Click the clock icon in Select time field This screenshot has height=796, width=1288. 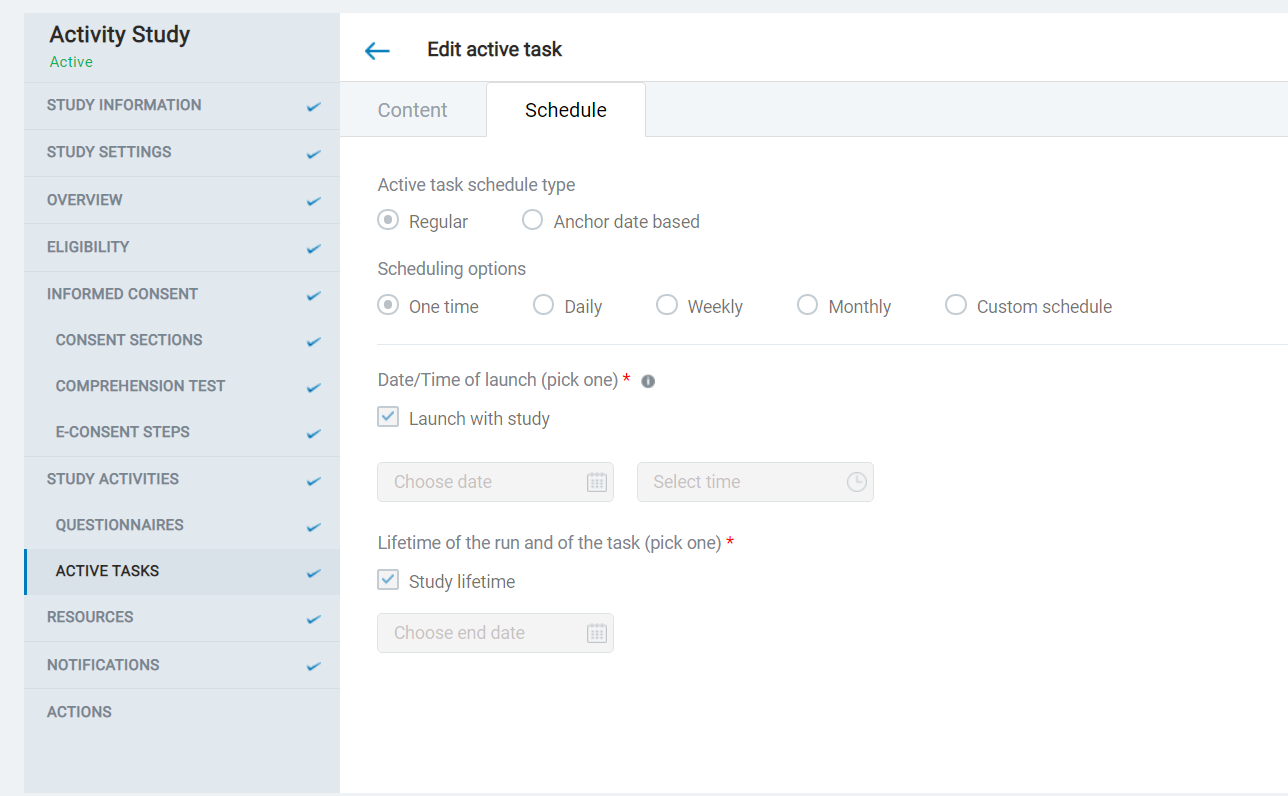[856, 482]
